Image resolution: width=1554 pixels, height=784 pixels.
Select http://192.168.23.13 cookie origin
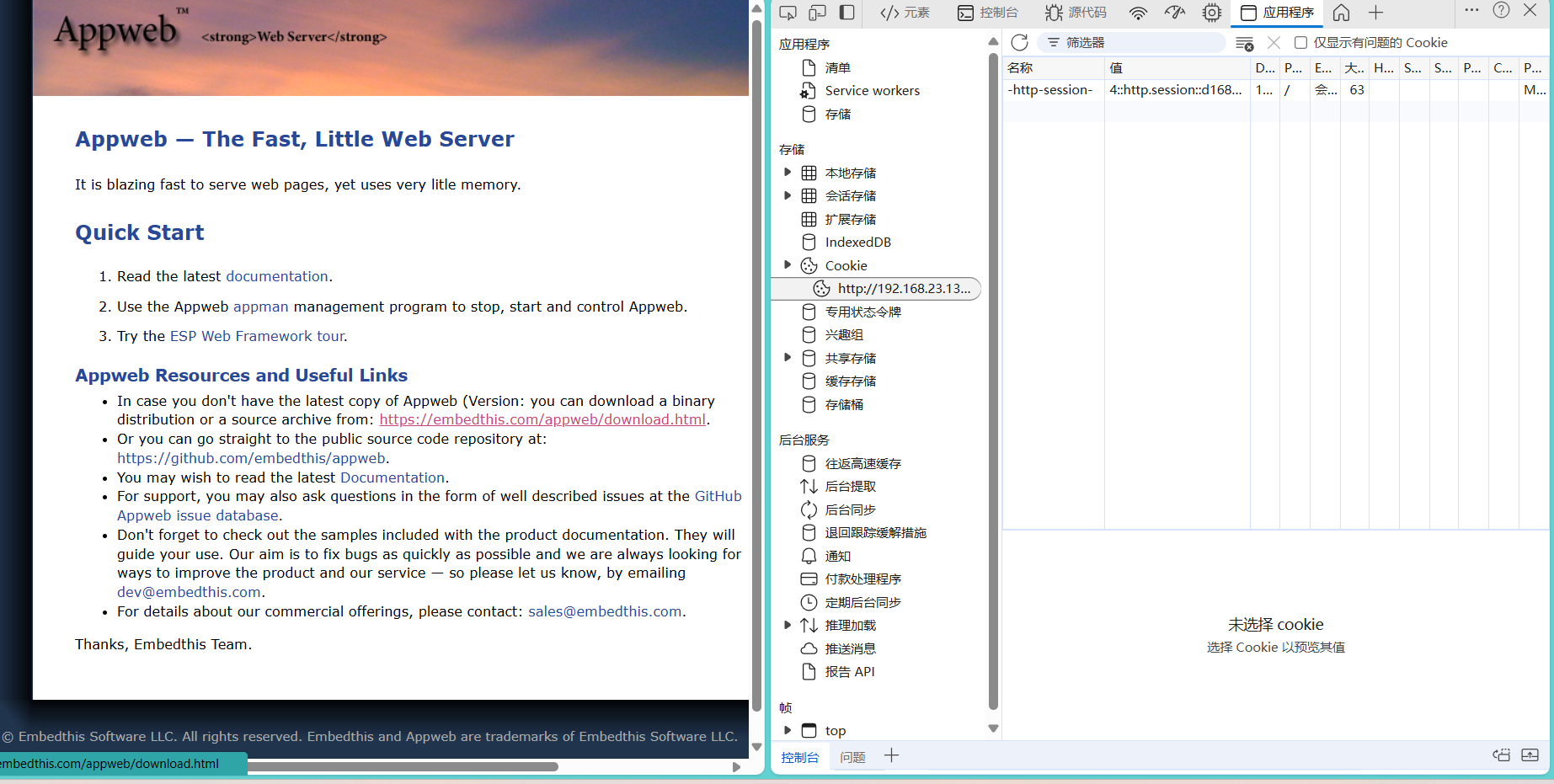[876, 289]
